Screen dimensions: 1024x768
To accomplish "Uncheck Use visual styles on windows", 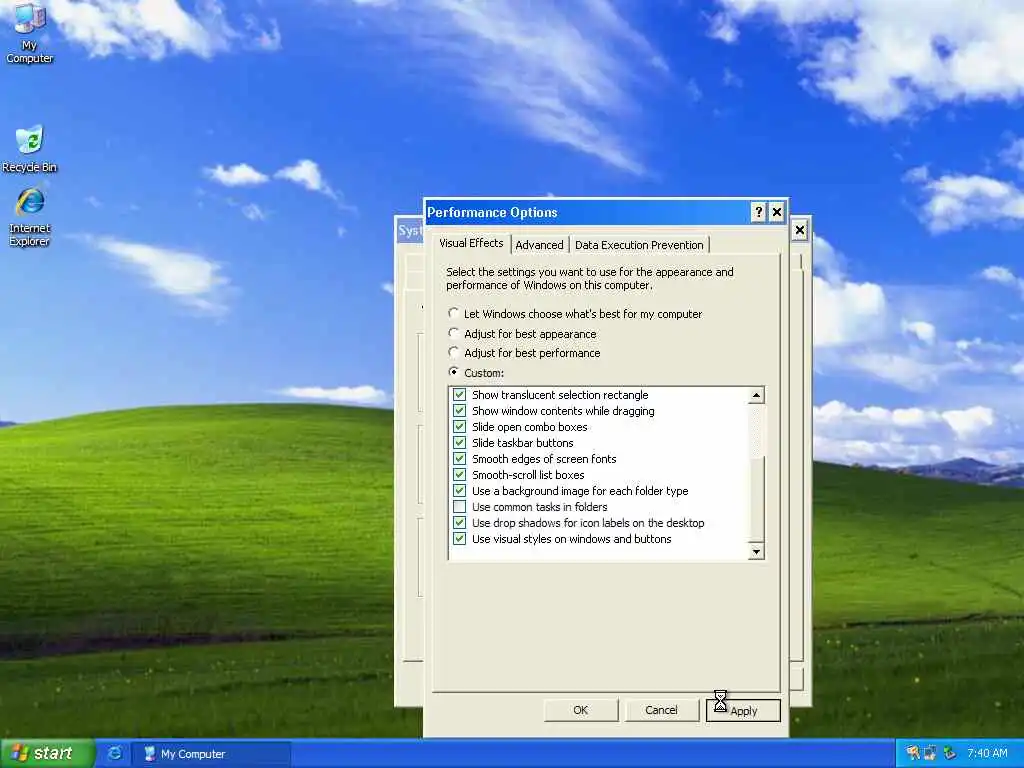I will tap(459, 539).
